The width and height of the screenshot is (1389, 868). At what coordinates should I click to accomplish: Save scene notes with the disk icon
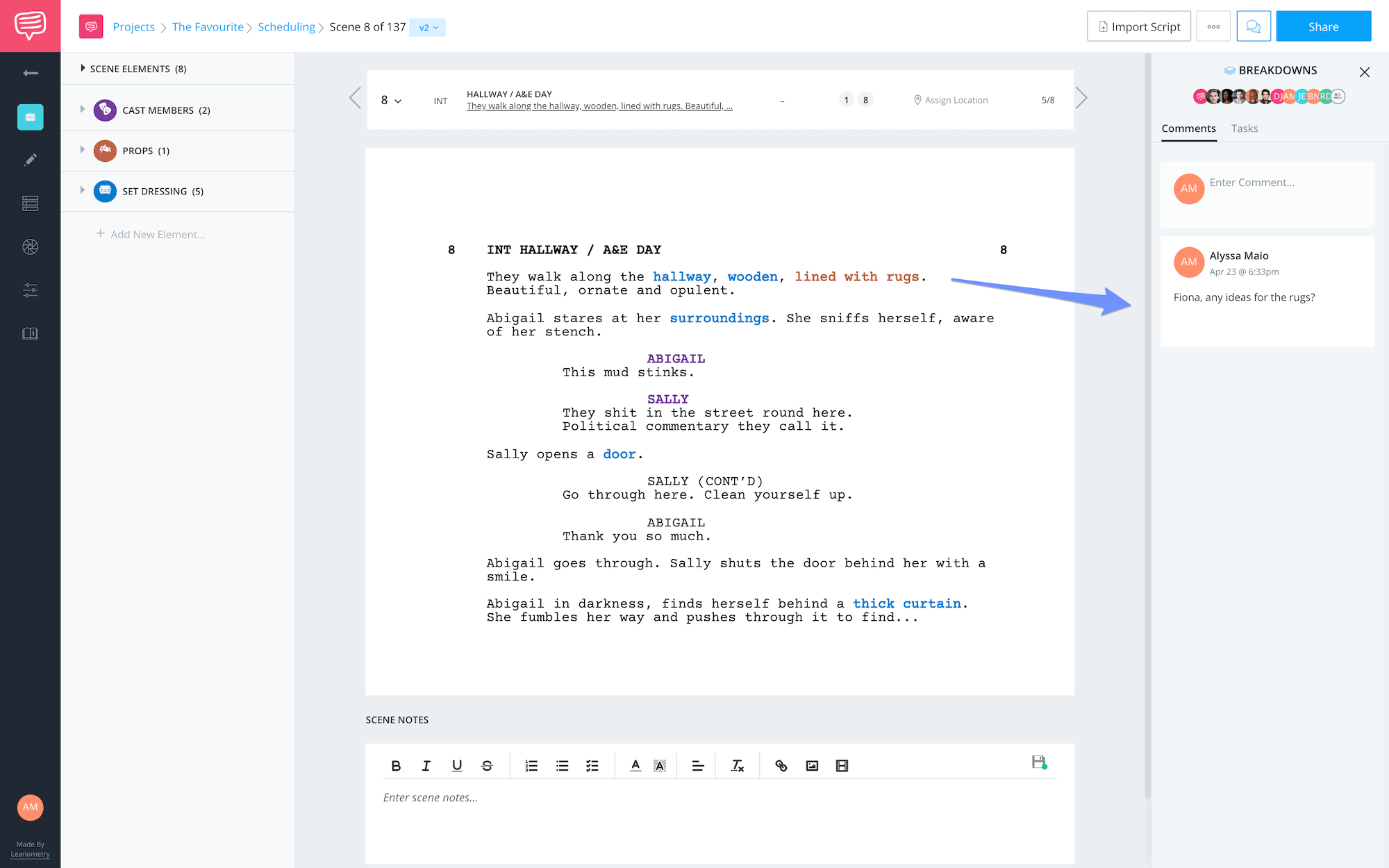click(x=1039, y=762)
